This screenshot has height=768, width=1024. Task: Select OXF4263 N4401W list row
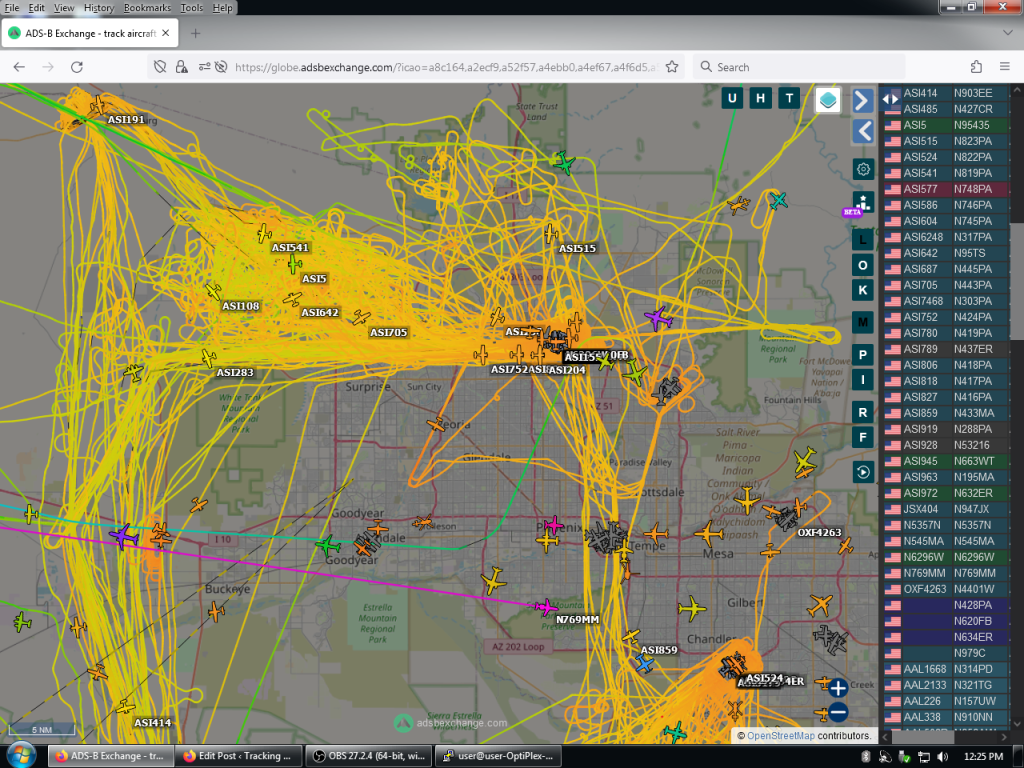click(x=947, y=589)
